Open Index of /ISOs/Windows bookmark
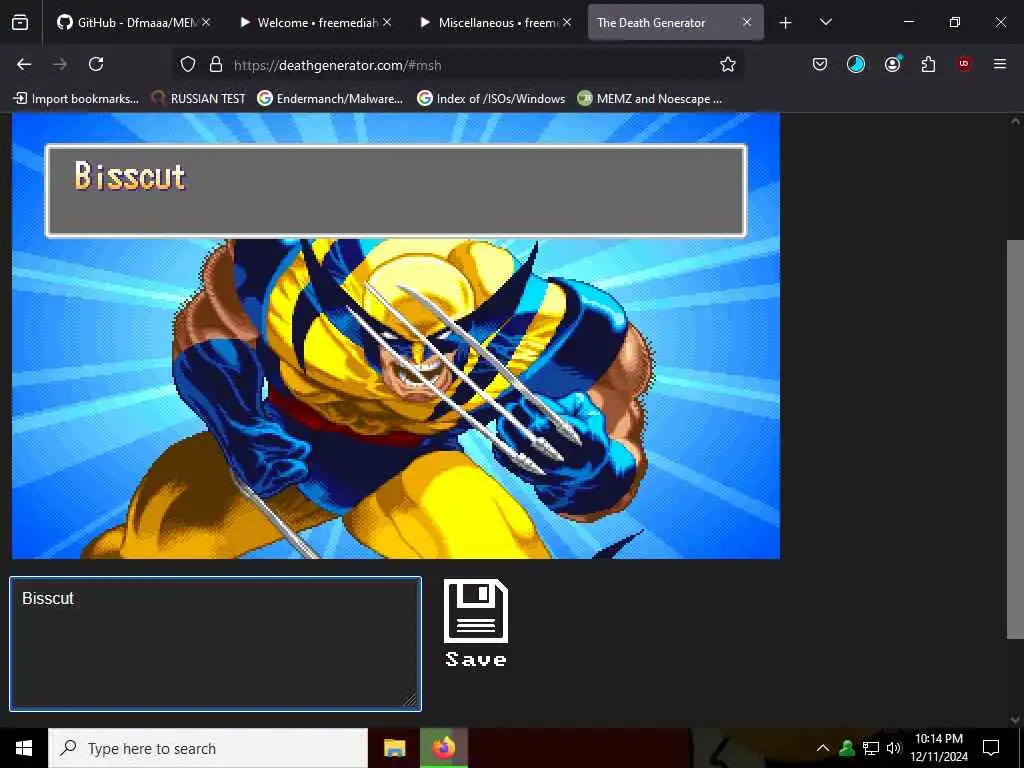Viewport: 1024px width, 768px height. (x=491, y=99)
